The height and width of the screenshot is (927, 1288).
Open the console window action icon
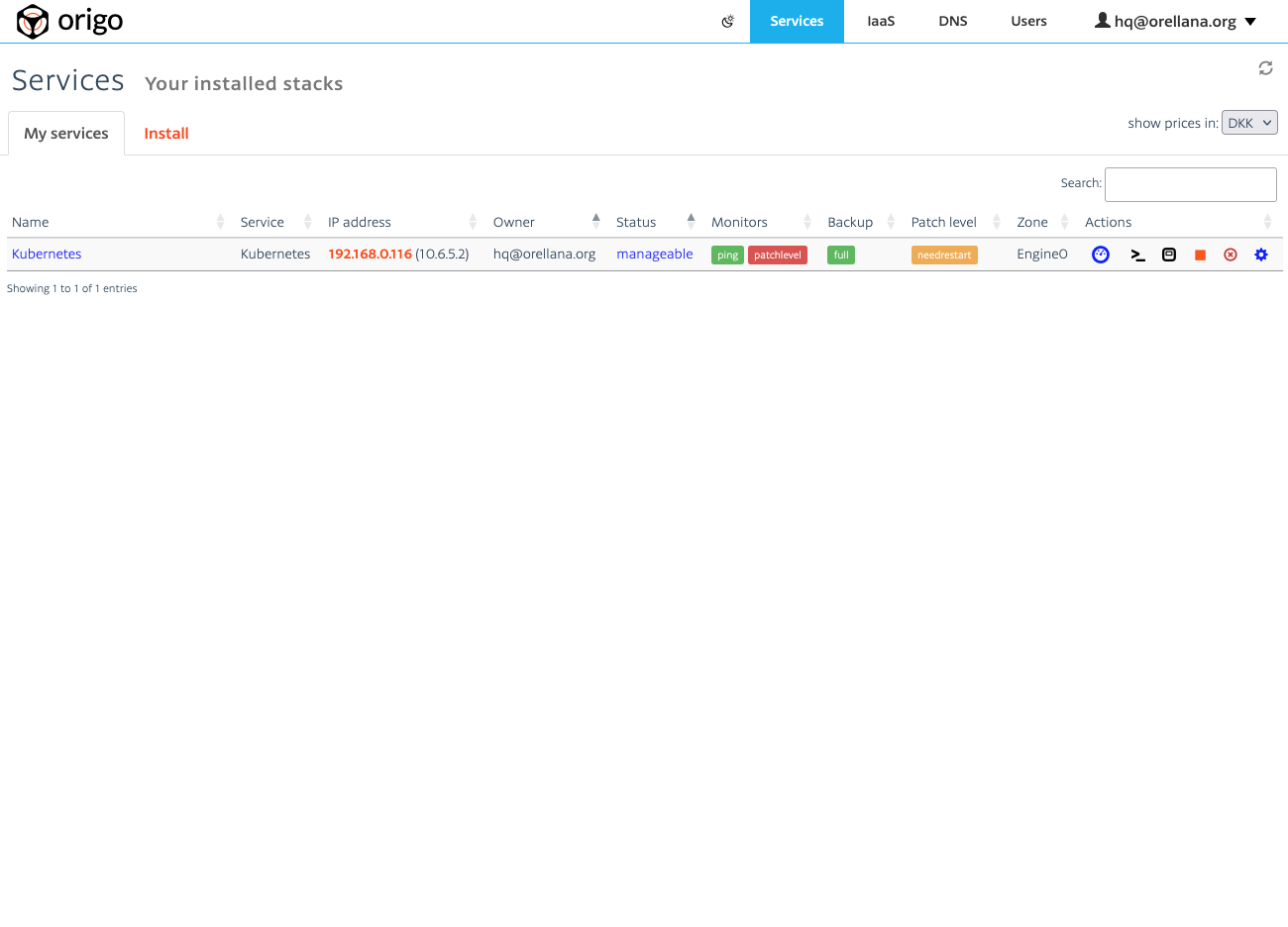pos(1169,255)
